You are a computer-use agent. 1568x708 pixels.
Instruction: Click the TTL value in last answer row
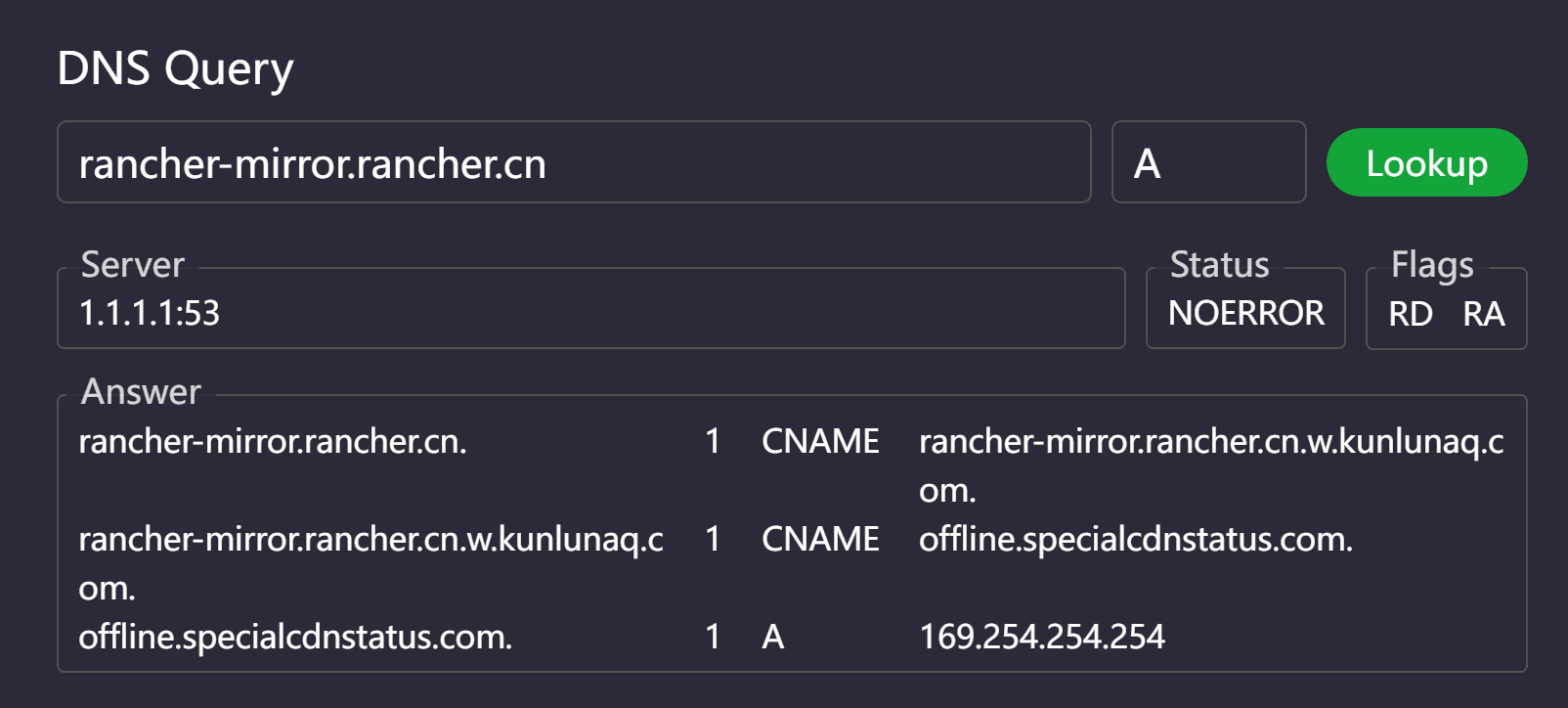pyautogui.click(x=713, y=637)
